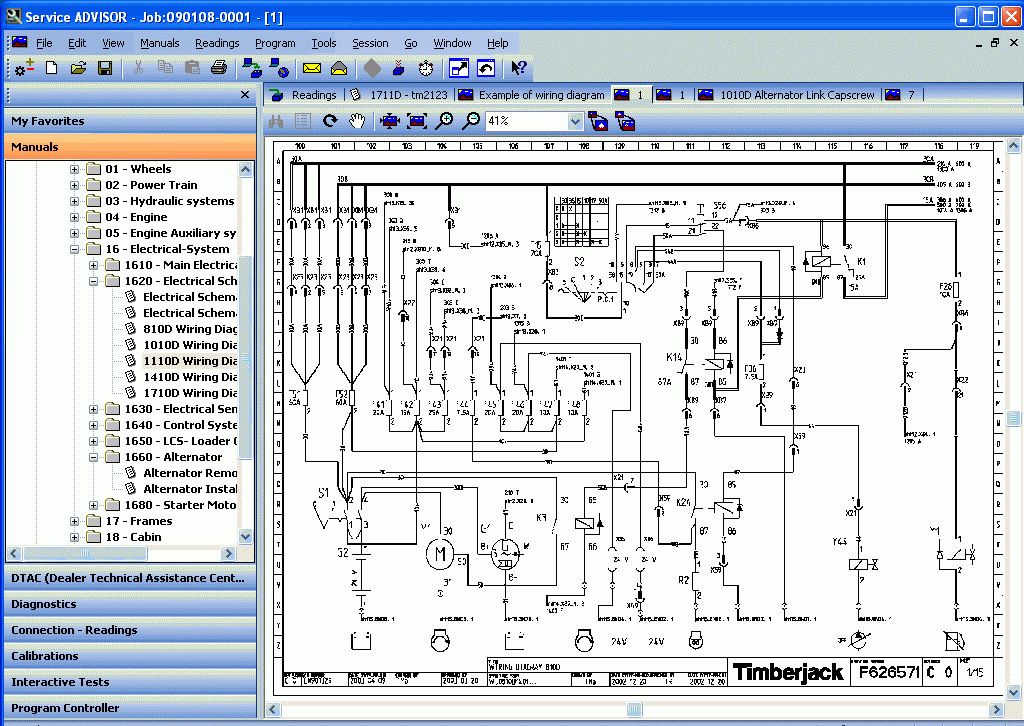Click the list view icon beside binoculars

coord(303,121)
